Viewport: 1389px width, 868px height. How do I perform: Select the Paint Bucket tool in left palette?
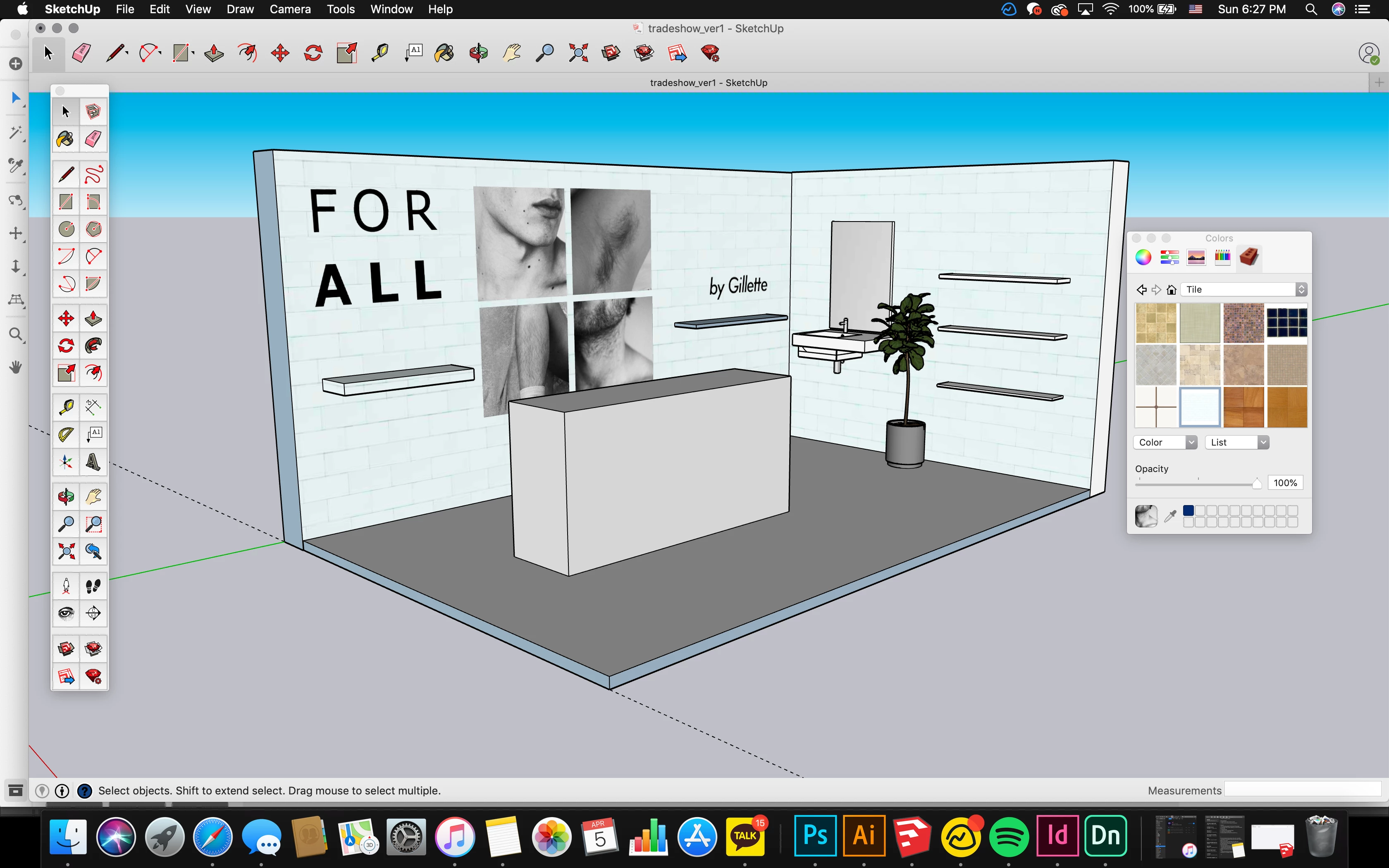click(65, 139)
